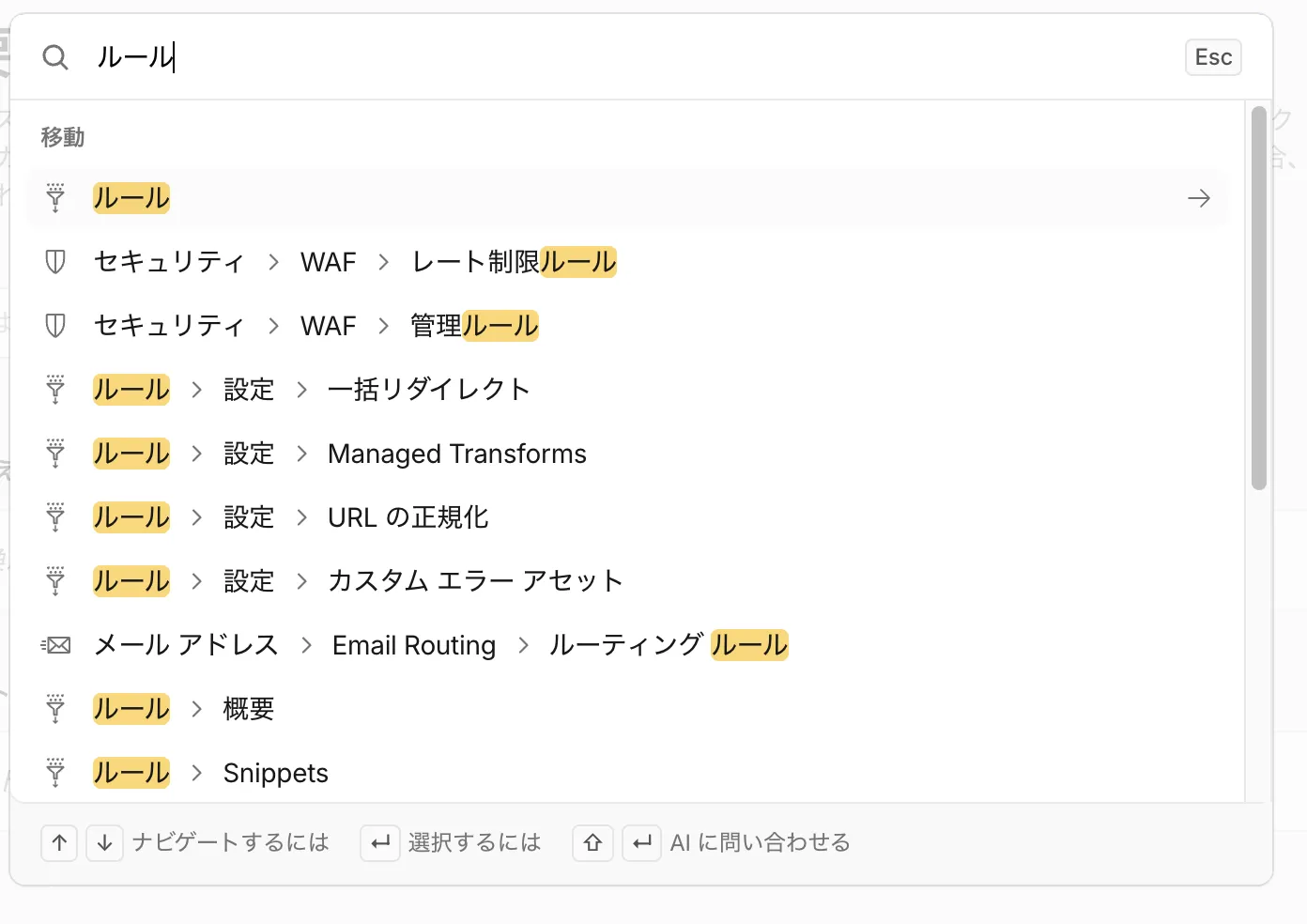
Task: Click the shift key icon beside AI に問い合わせる
Action: click(592, 843)
